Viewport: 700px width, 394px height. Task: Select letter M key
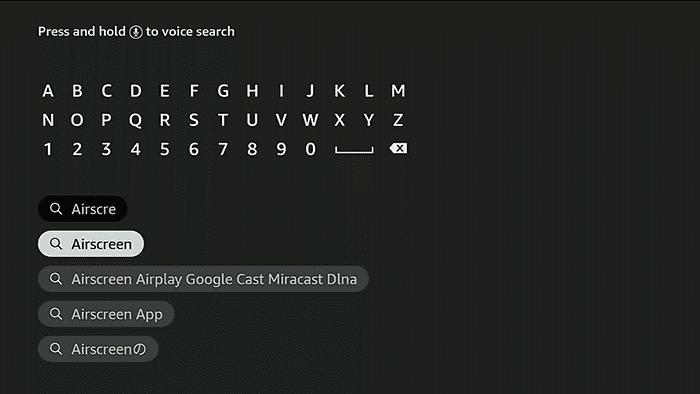tap(398, 91)
